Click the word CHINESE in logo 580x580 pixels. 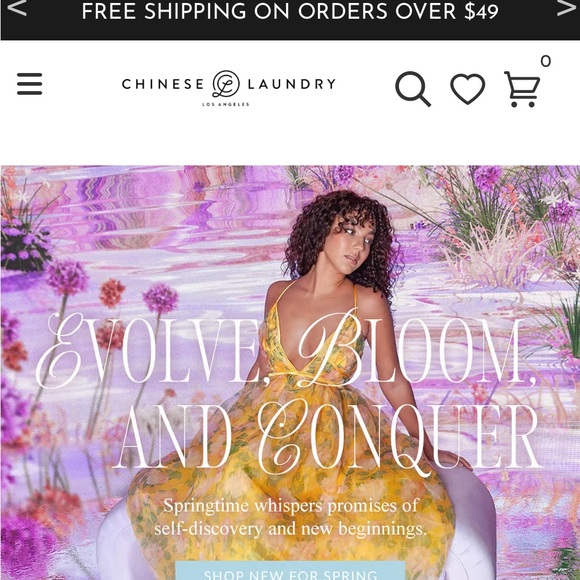click(163, 84)
